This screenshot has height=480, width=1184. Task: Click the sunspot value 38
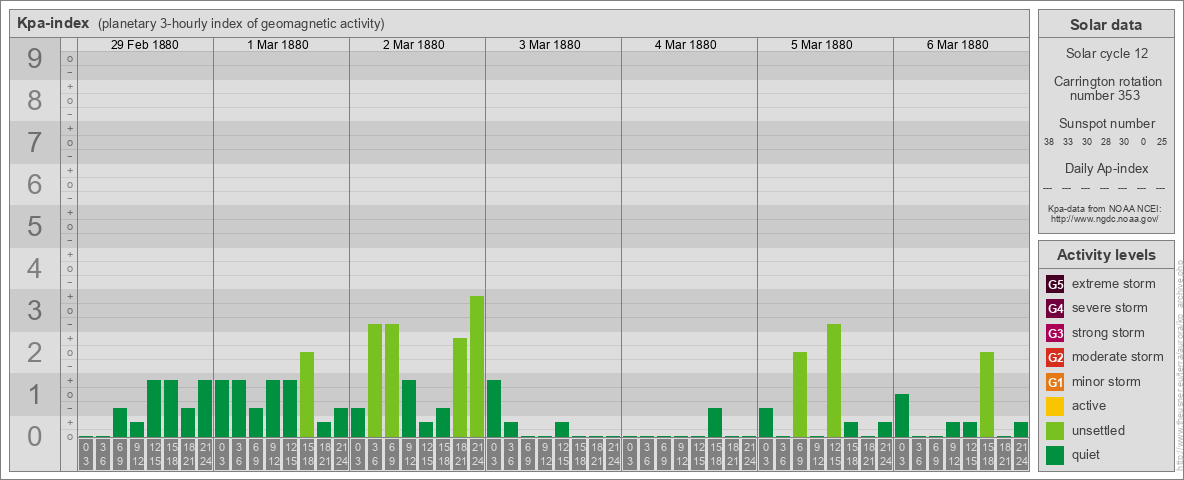[x=1049, y=142]
